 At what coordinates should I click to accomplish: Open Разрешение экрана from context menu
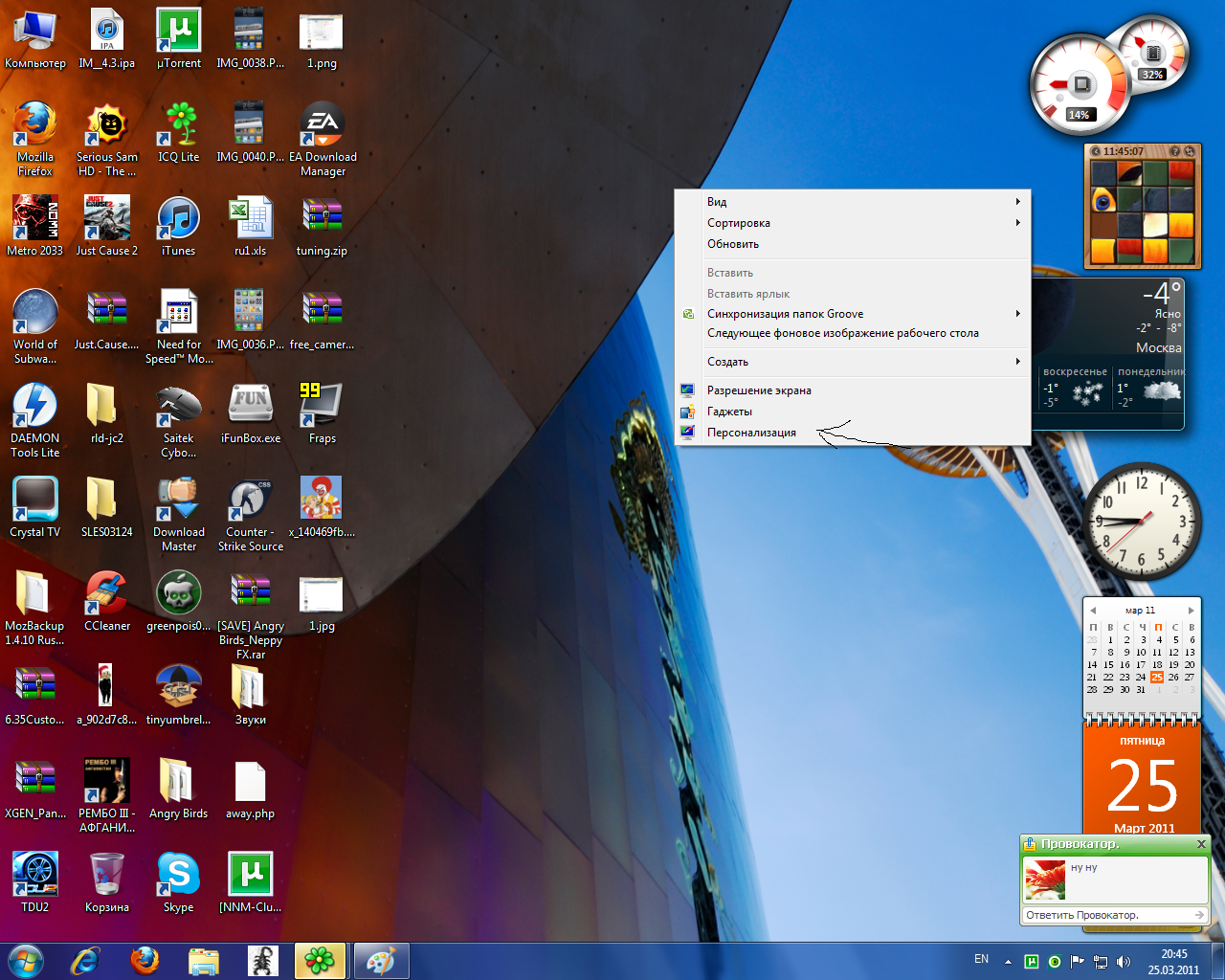coord(853,390)
